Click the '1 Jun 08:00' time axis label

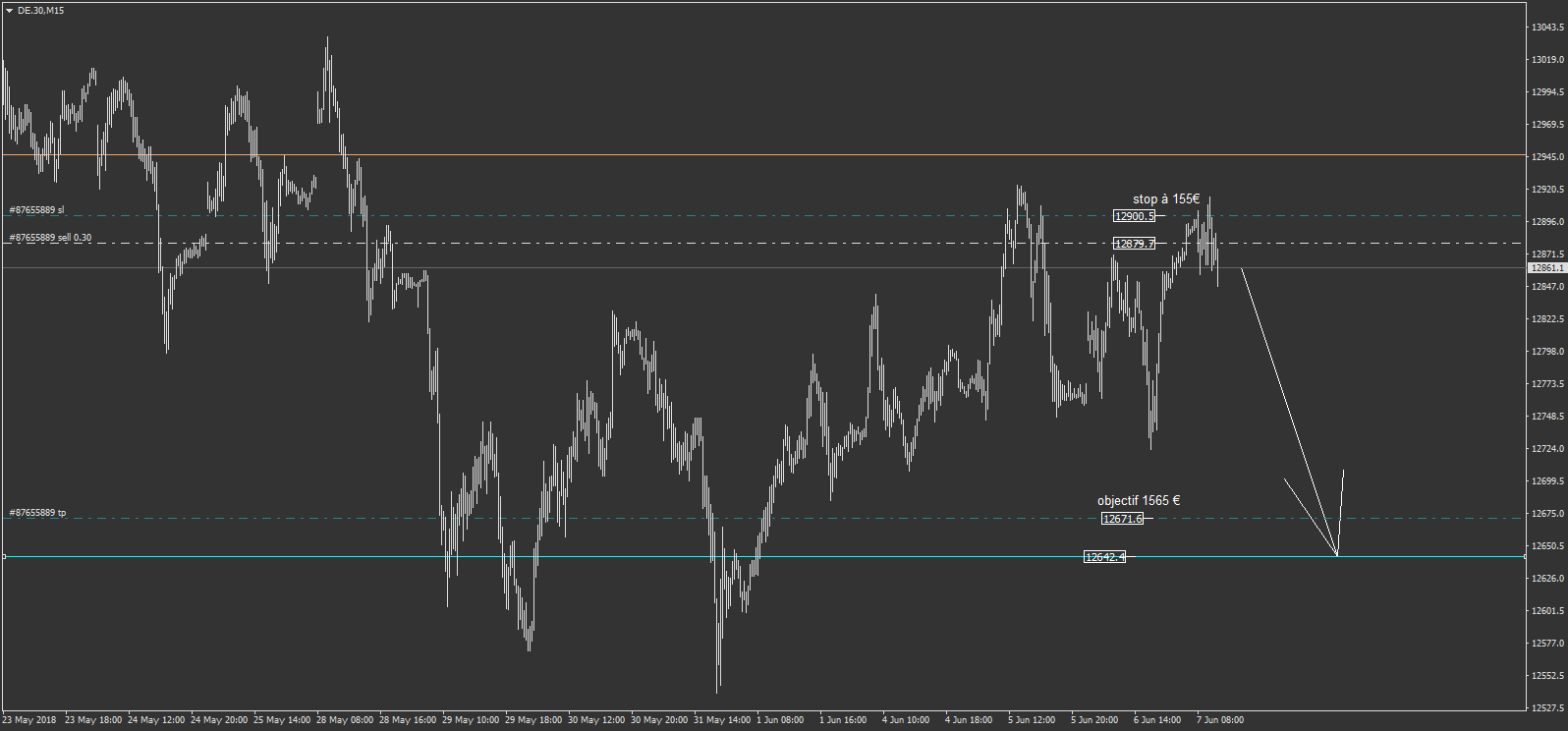[x=780, y=720]
